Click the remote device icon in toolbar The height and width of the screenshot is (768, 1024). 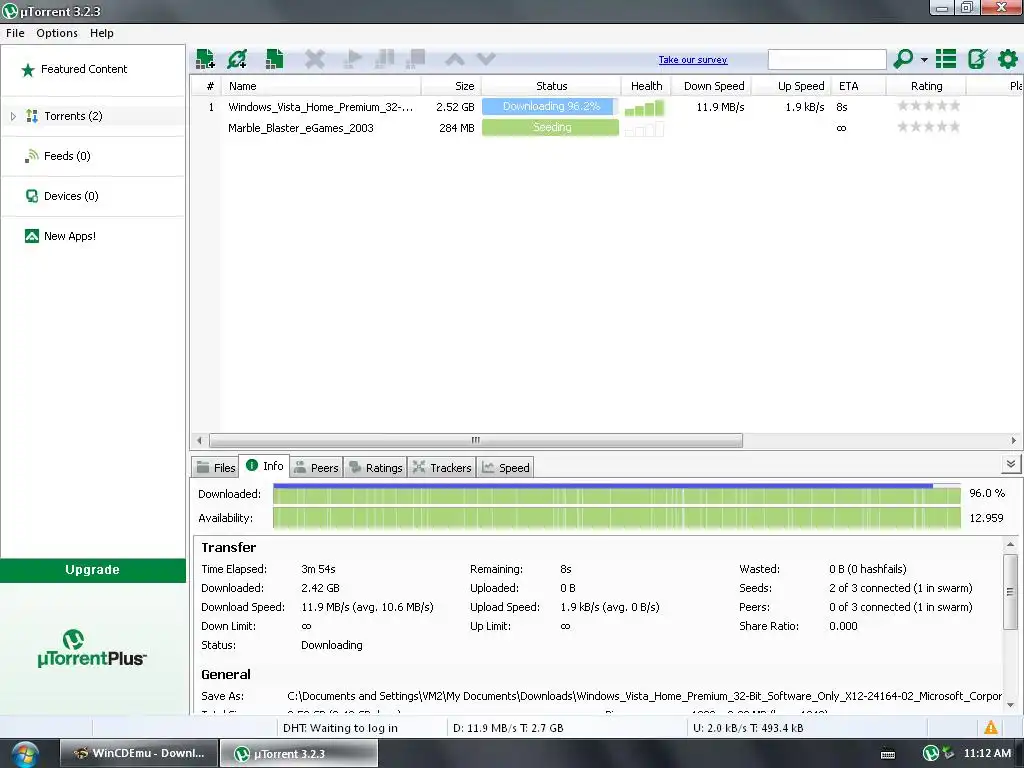[977, 59]
